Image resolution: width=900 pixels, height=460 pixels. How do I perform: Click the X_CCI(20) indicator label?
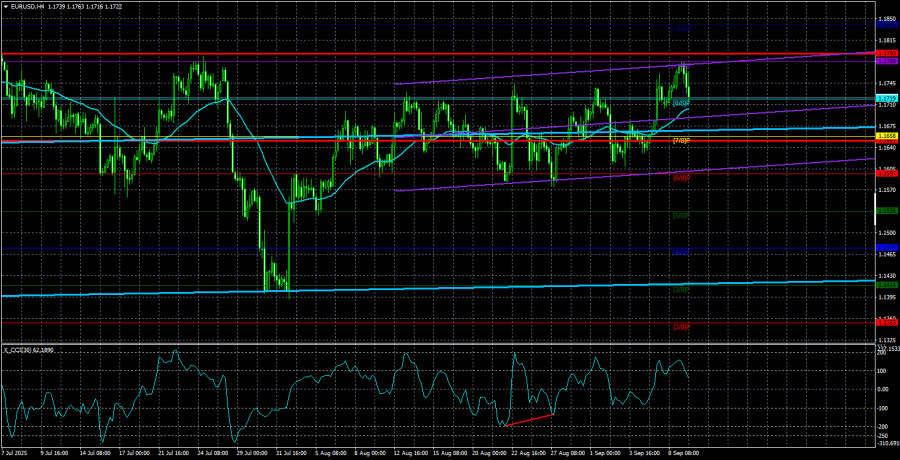30,349
